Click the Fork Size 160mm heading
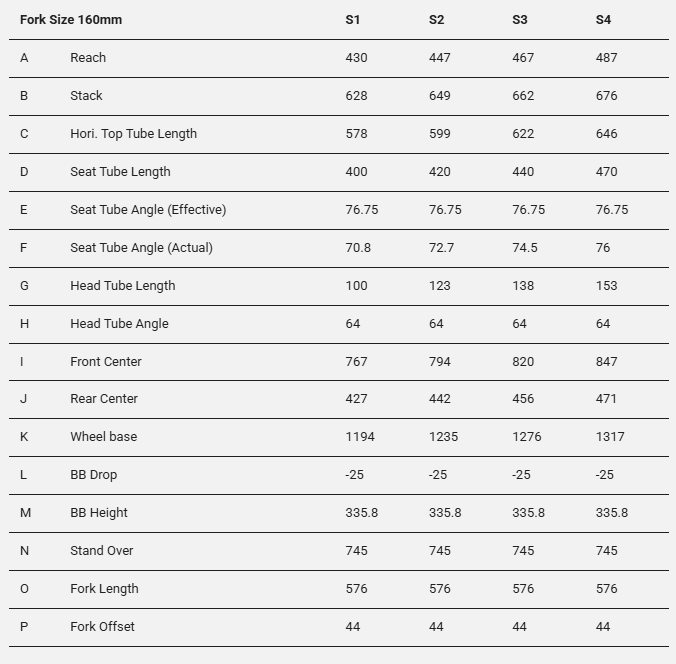 [x=71, y=20]
